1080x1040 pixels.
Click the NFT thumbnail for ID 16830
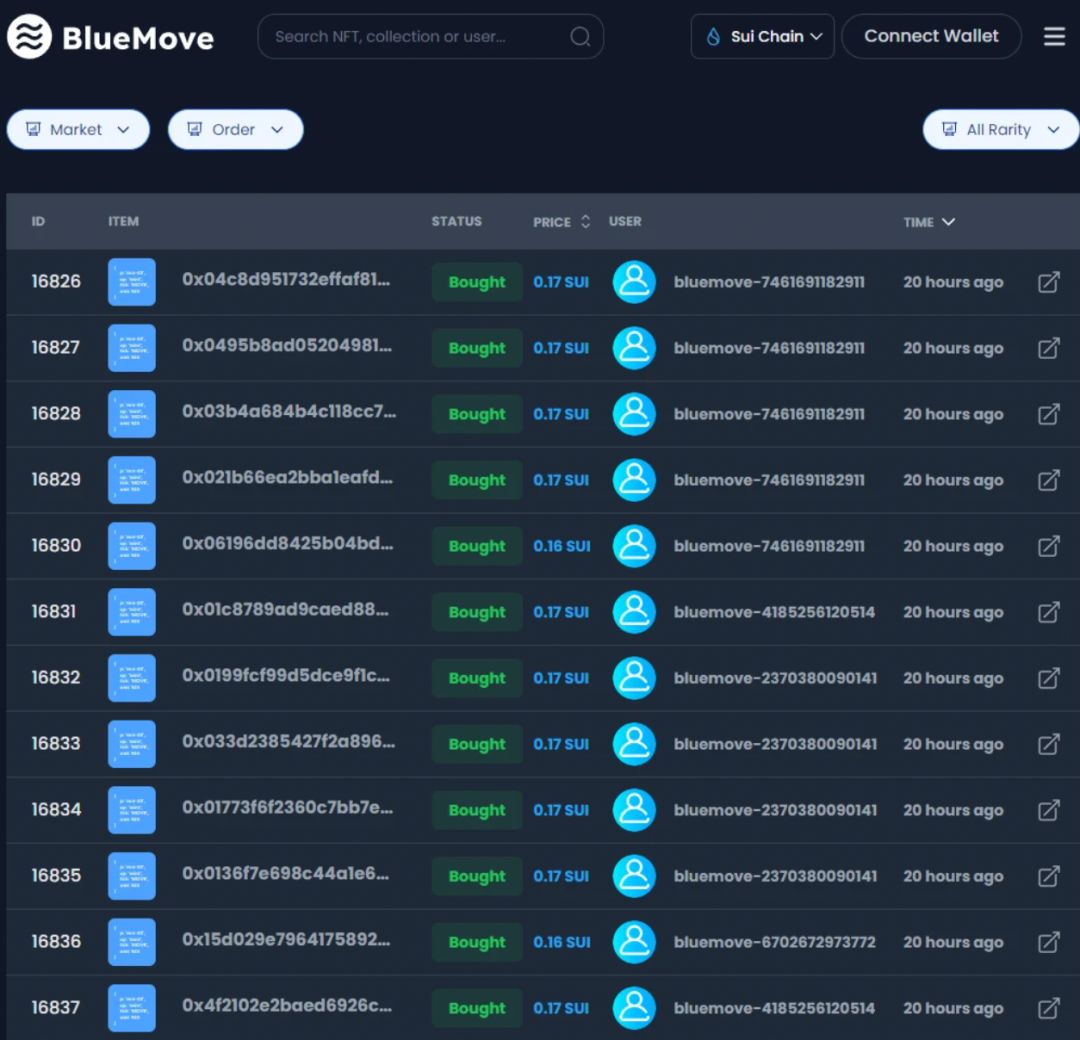pos(132,546)
